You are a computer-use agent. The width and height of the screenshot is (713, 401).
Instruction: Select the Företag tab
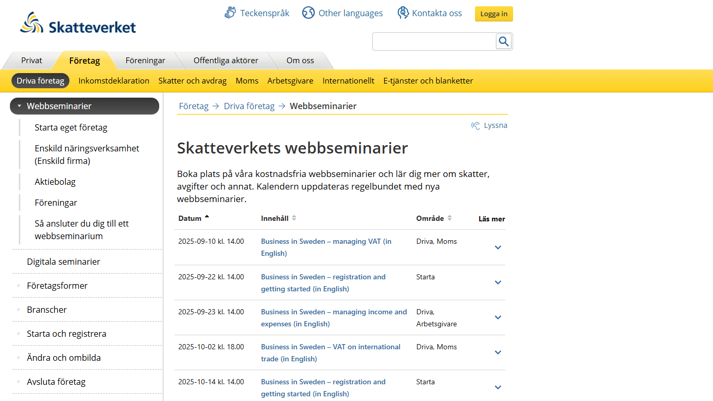pos(85,60)
